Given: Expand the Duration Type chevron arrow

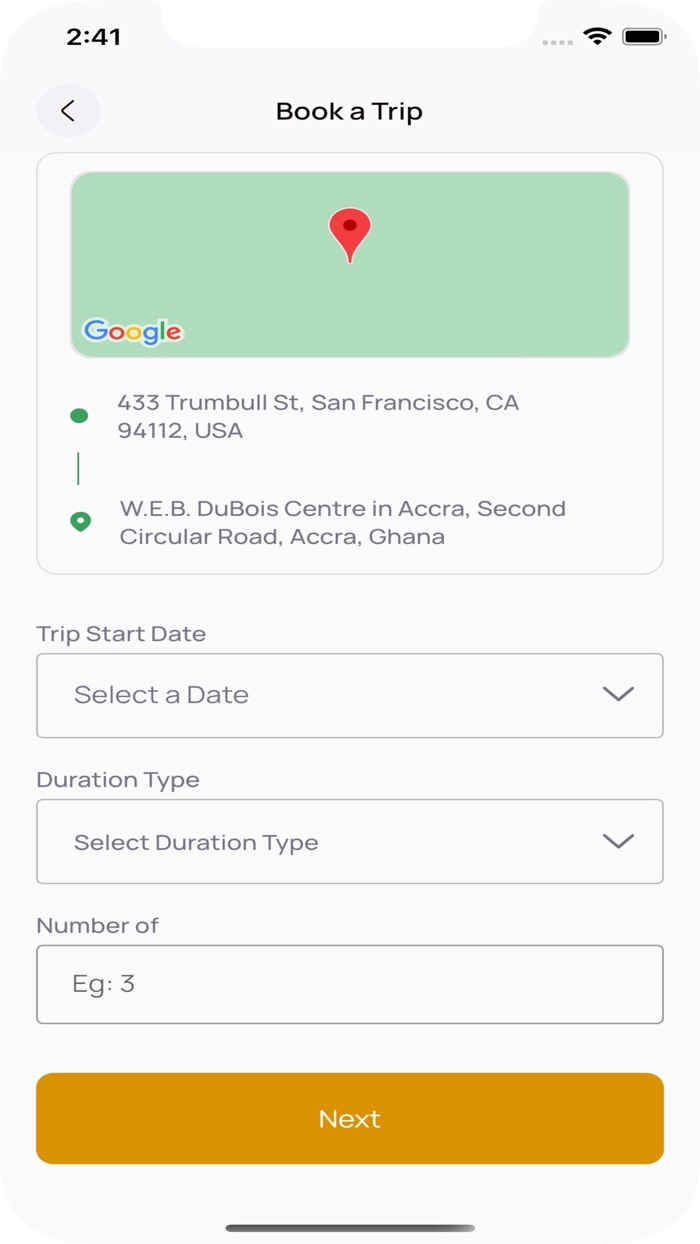Looking at the screenshot, I should click(x=618, y=841).
